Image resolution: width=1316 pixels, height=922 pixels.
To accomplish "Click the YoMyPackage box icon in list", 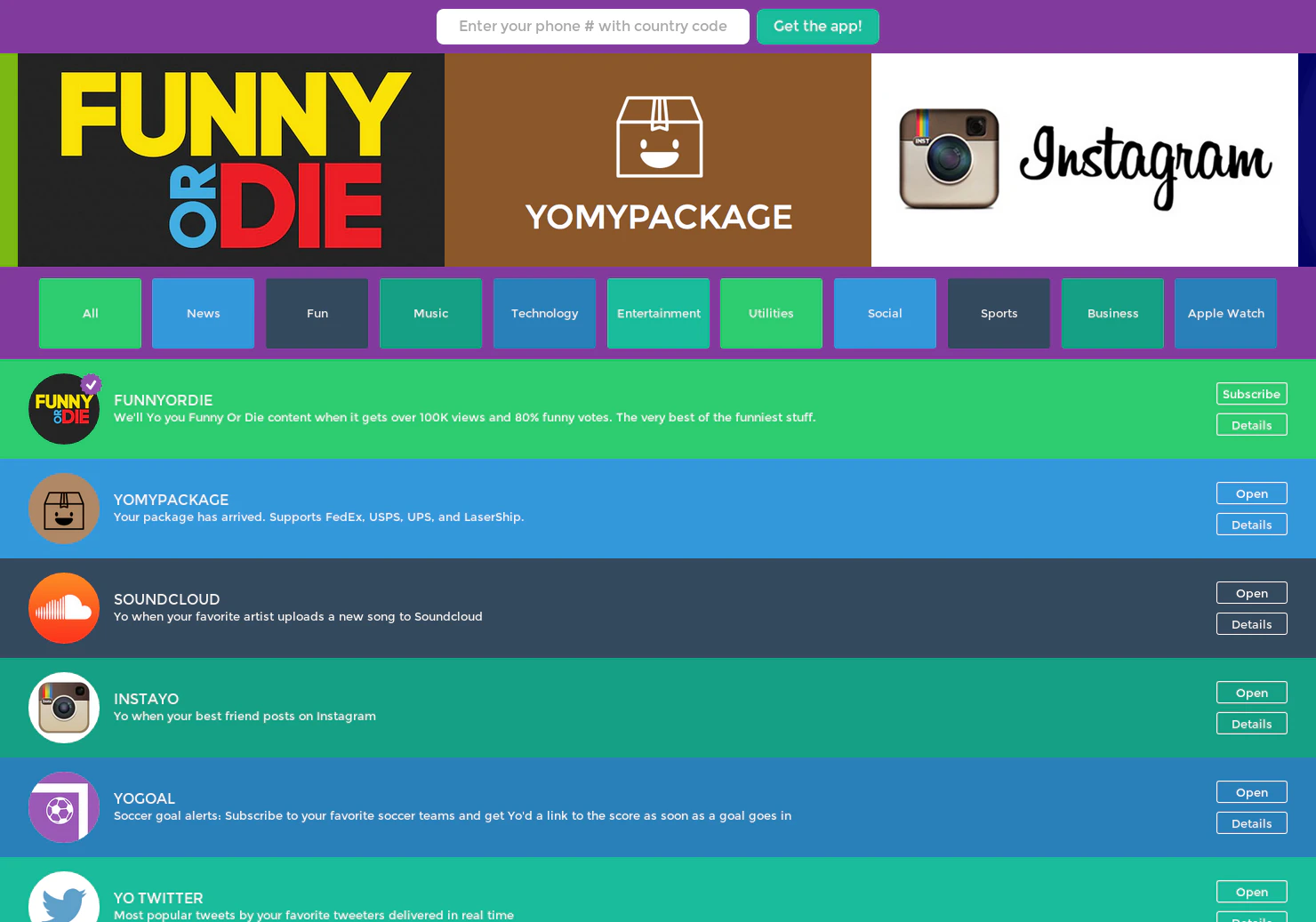I will coord(64,509).
